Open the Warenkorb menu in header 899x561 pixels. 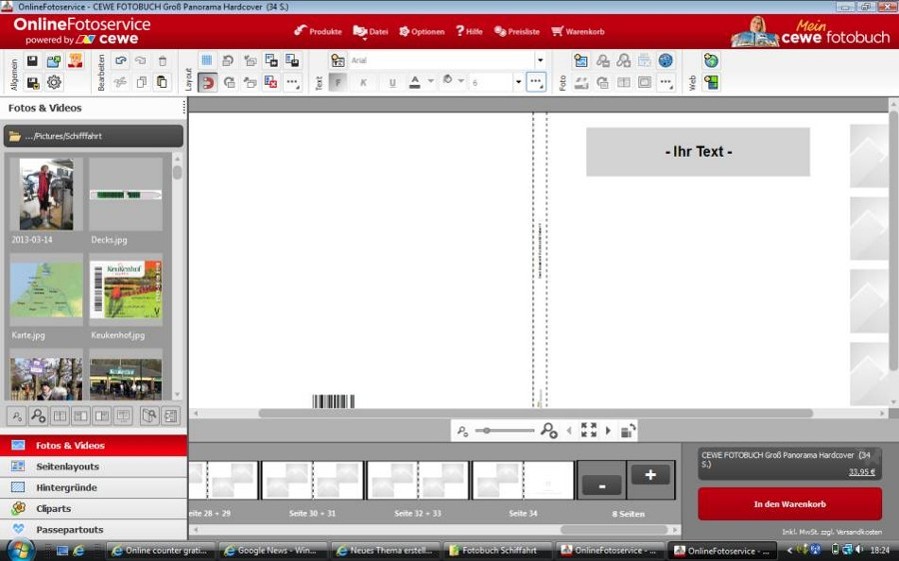(x=578, y=32)
